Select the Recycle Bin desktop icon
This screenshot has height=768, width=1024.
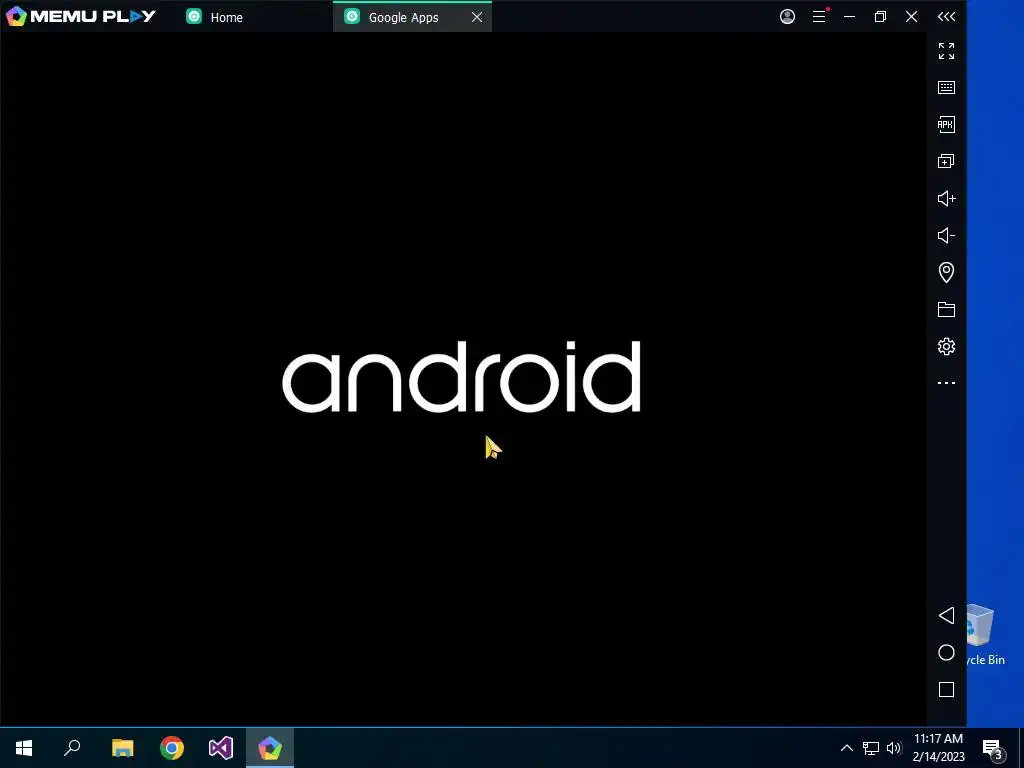(x=985, y=635)
